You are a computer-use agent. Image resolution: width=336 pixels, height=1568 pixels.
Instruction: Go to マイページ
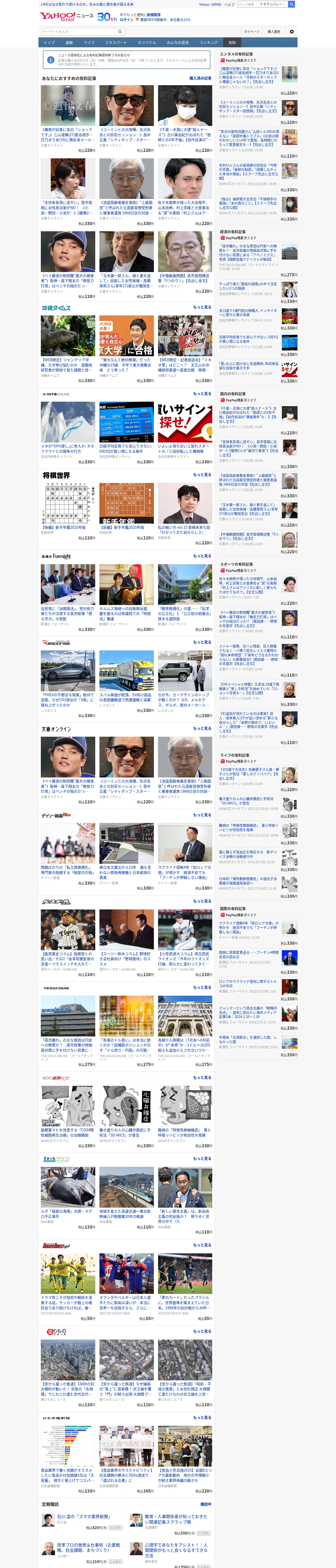tap(252, 32)
